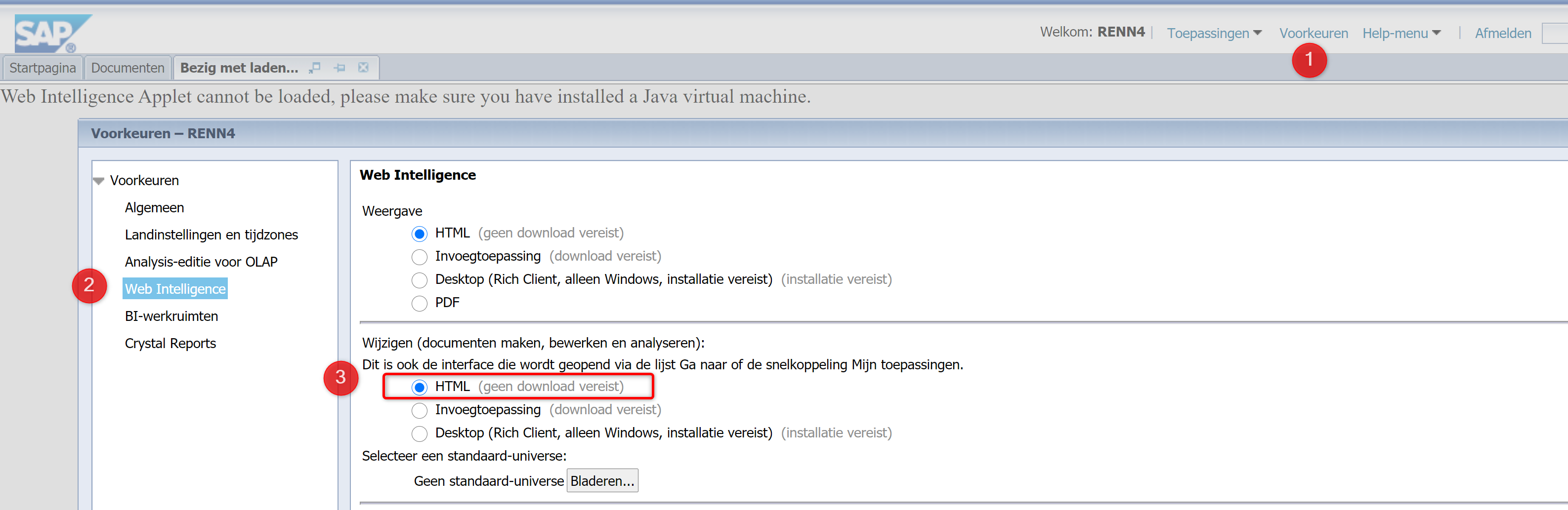Open the Toepassingen dropdown
Image resolution: width=1568 pixels, height=510 pixels.
point(1214,34)
